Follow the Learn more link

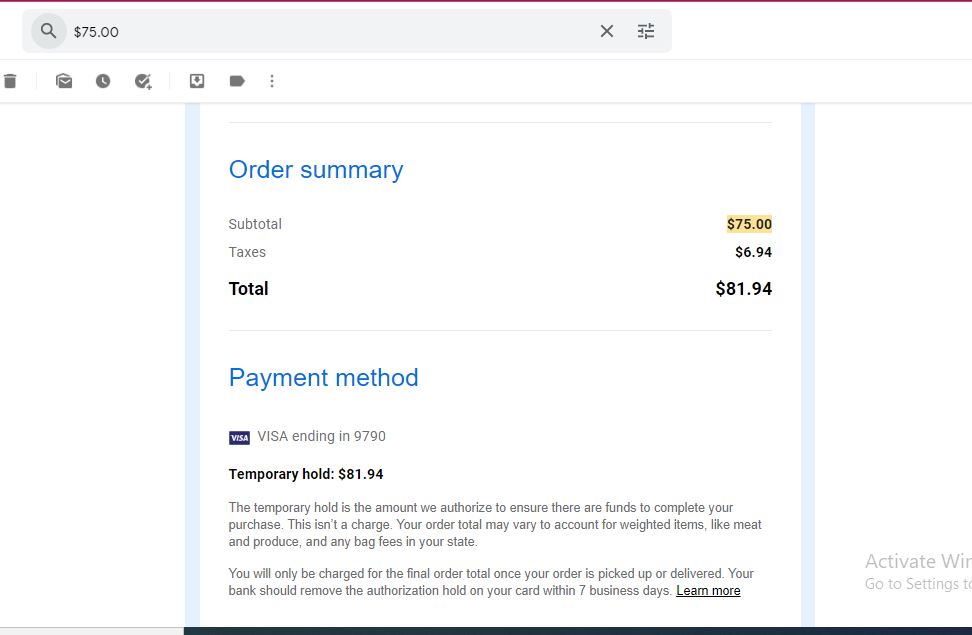(708, 591)
